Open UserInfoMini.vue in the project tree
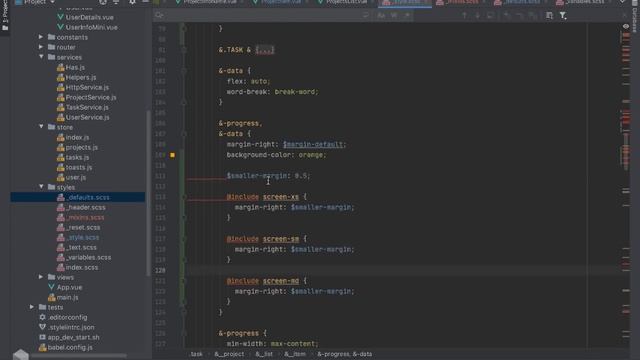 91,27
